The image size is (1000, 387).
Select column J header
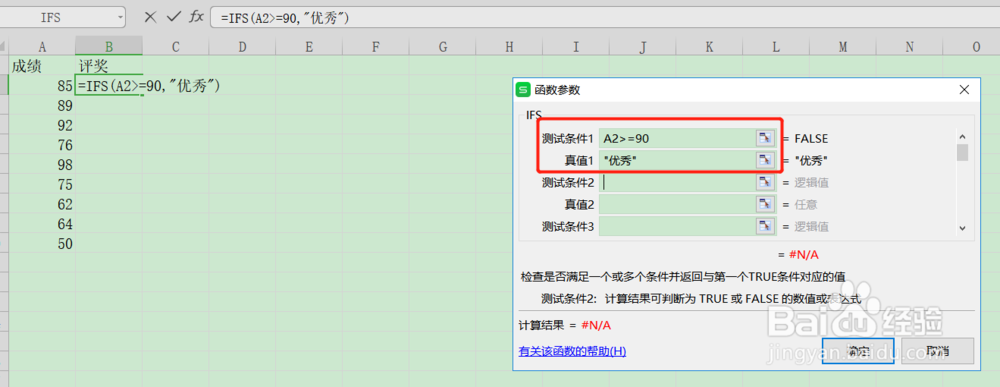click(x=642, y=46)
